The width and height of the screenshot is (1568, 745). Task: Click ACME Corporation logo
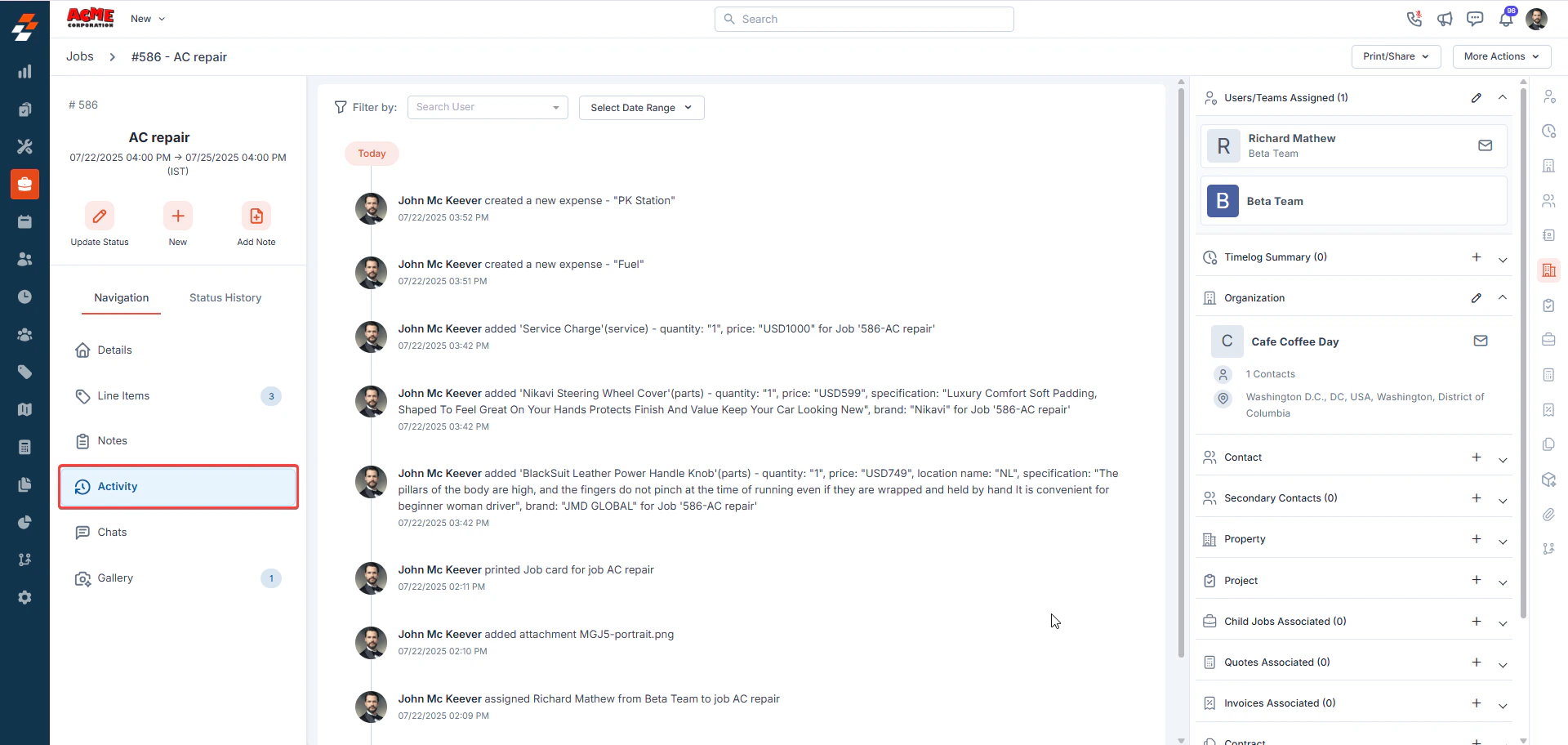(x=91, y=18)
